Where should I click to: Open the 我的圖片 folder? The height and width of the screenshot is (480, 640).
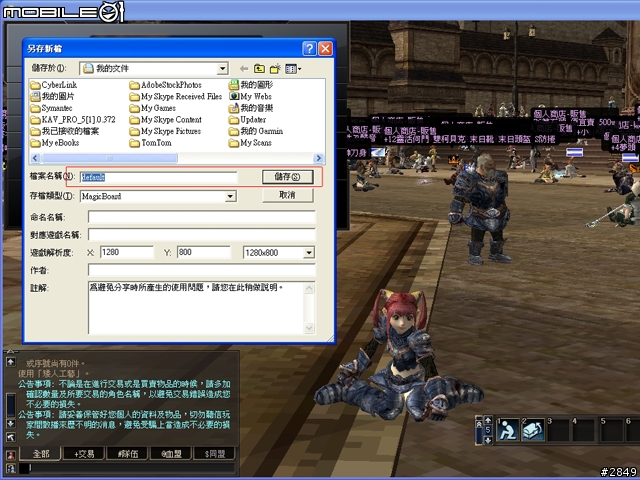(x=53, y=96)
